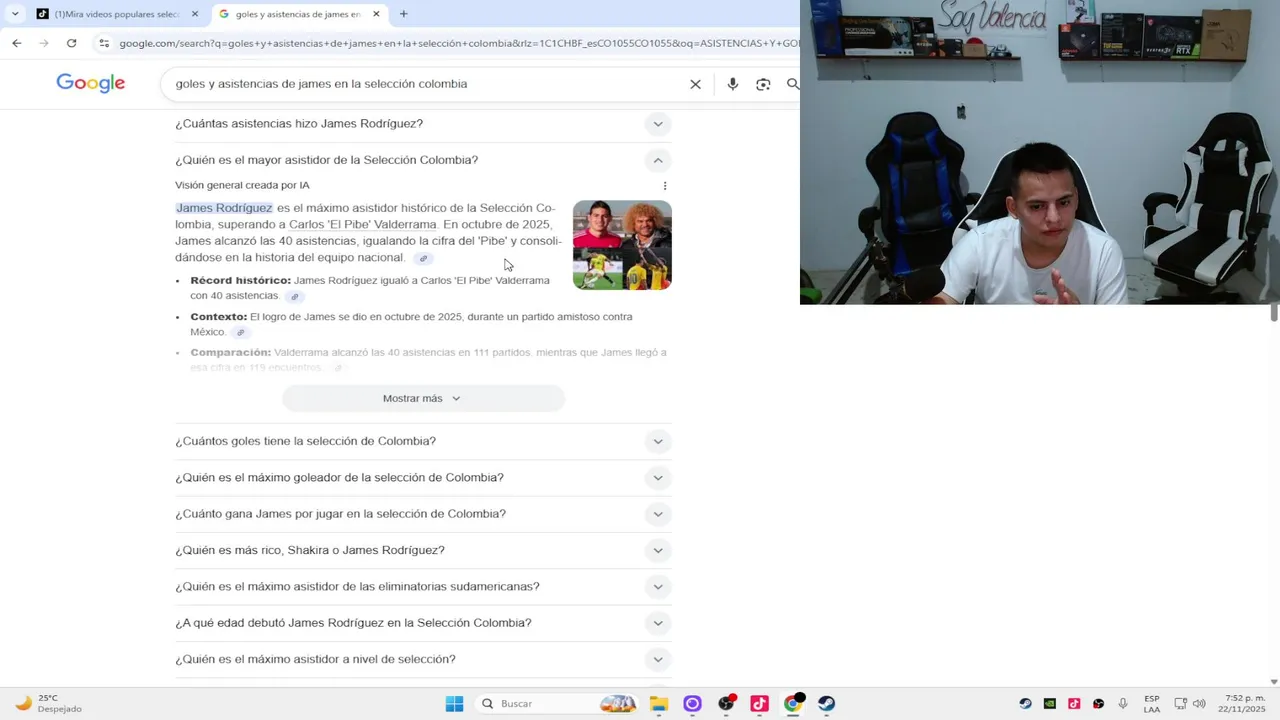Switch the ESP LAA keyboard language indicator

click(1152, 704)
